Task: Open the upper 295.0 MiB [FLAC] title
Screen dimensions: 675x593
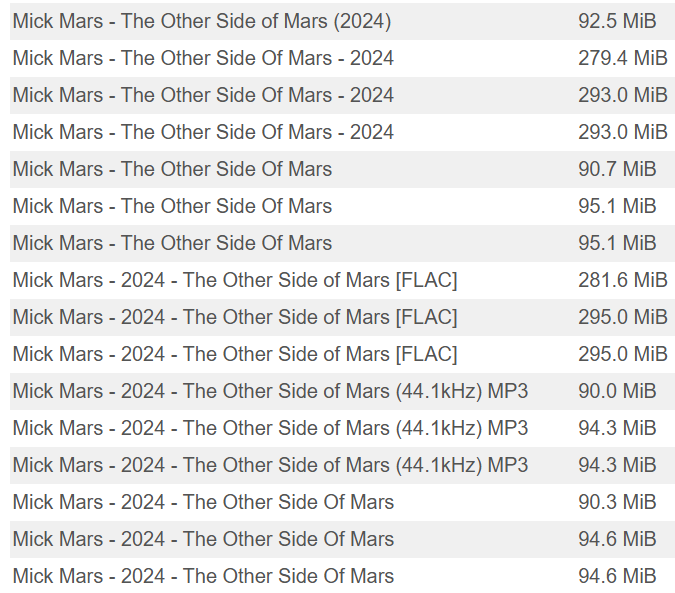Action: pyautogui.click(x=235, y=317)
